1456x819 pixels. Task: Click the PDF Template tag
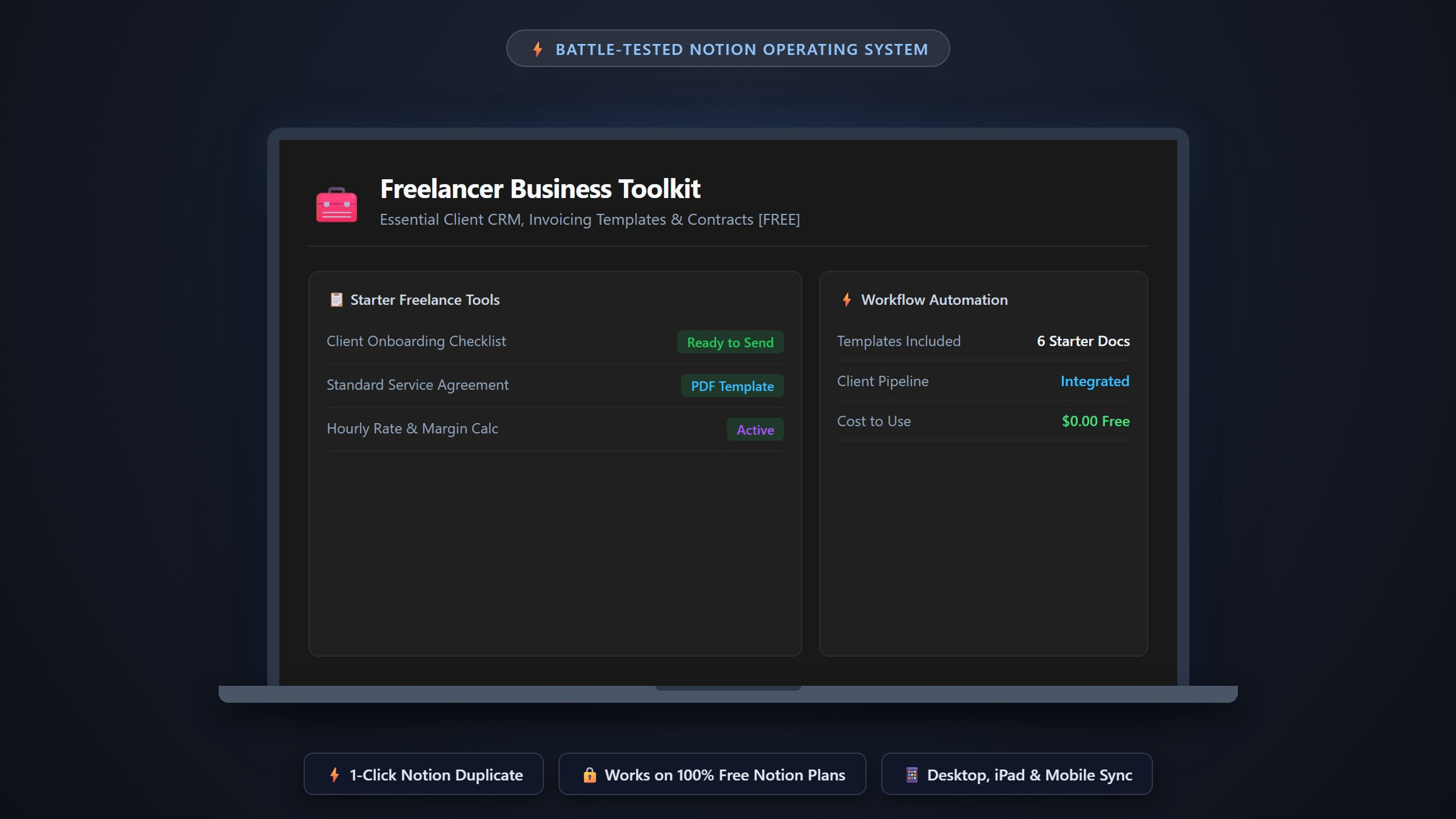tap(732, 386)
